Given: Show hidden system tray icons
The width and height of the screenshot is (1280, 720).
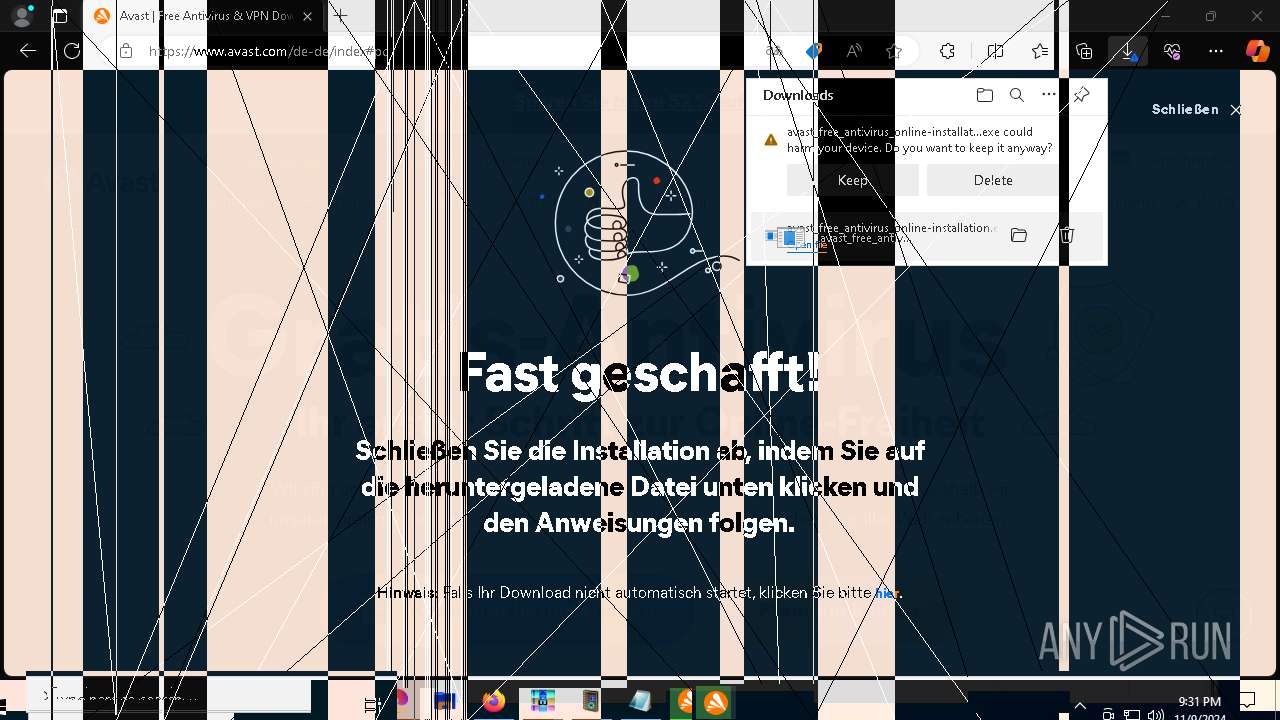Looking at the screenshot, I should tap(1080, 706).
